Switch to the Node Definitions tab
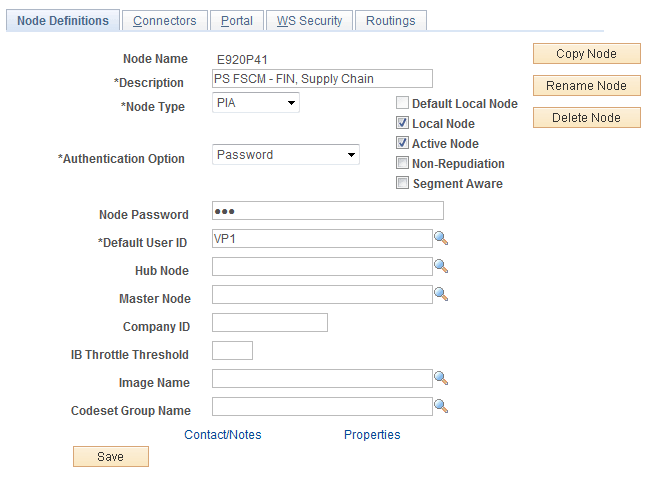The width and height of the screenshot is (653, 477). 63,20
